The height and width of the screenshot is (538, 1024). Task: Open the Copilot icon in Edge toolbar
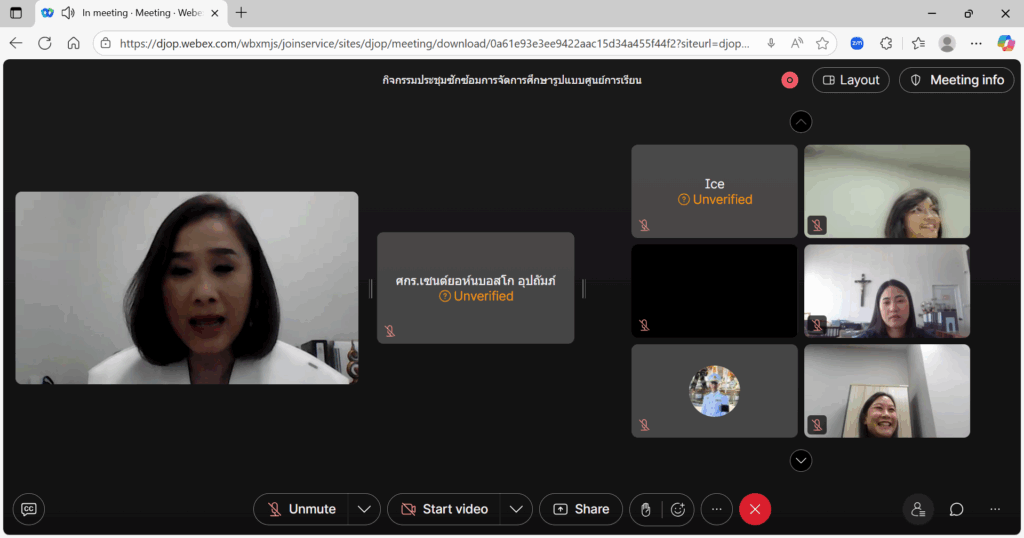click(1006, 43)
